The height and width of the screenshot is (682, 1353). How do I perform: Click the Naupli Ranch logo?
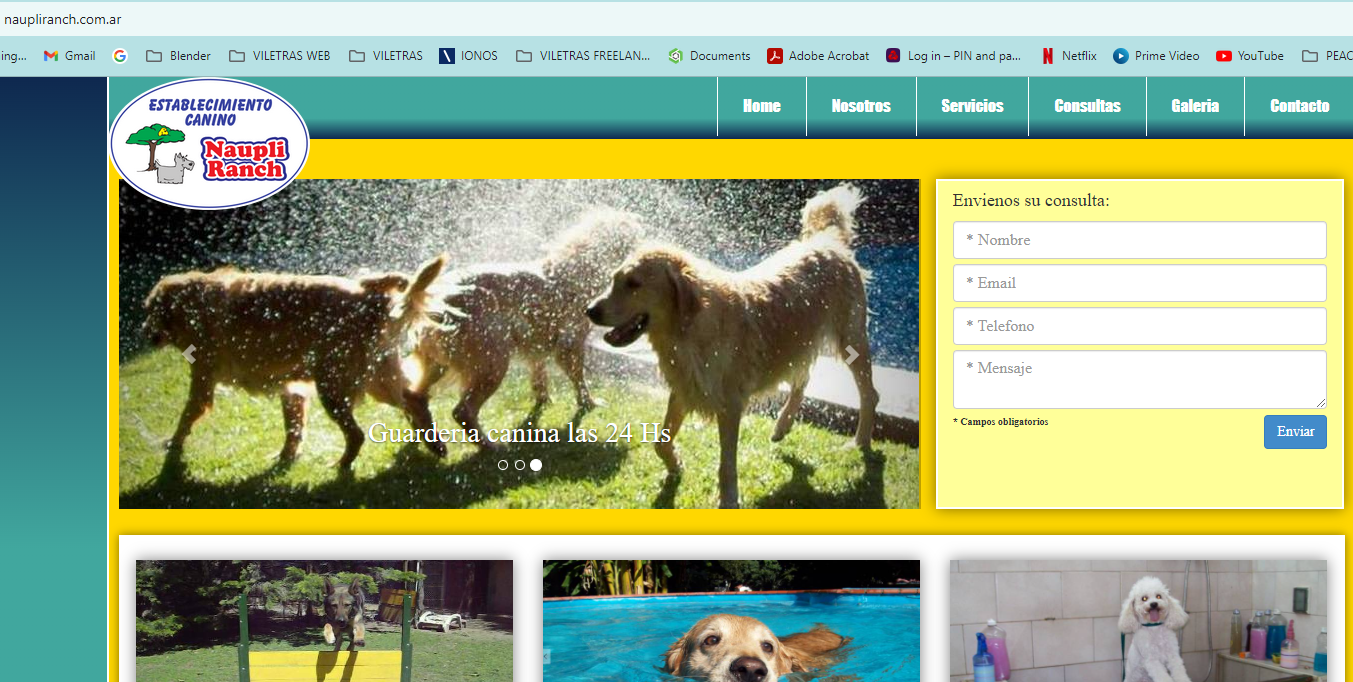tap(209, 144)
